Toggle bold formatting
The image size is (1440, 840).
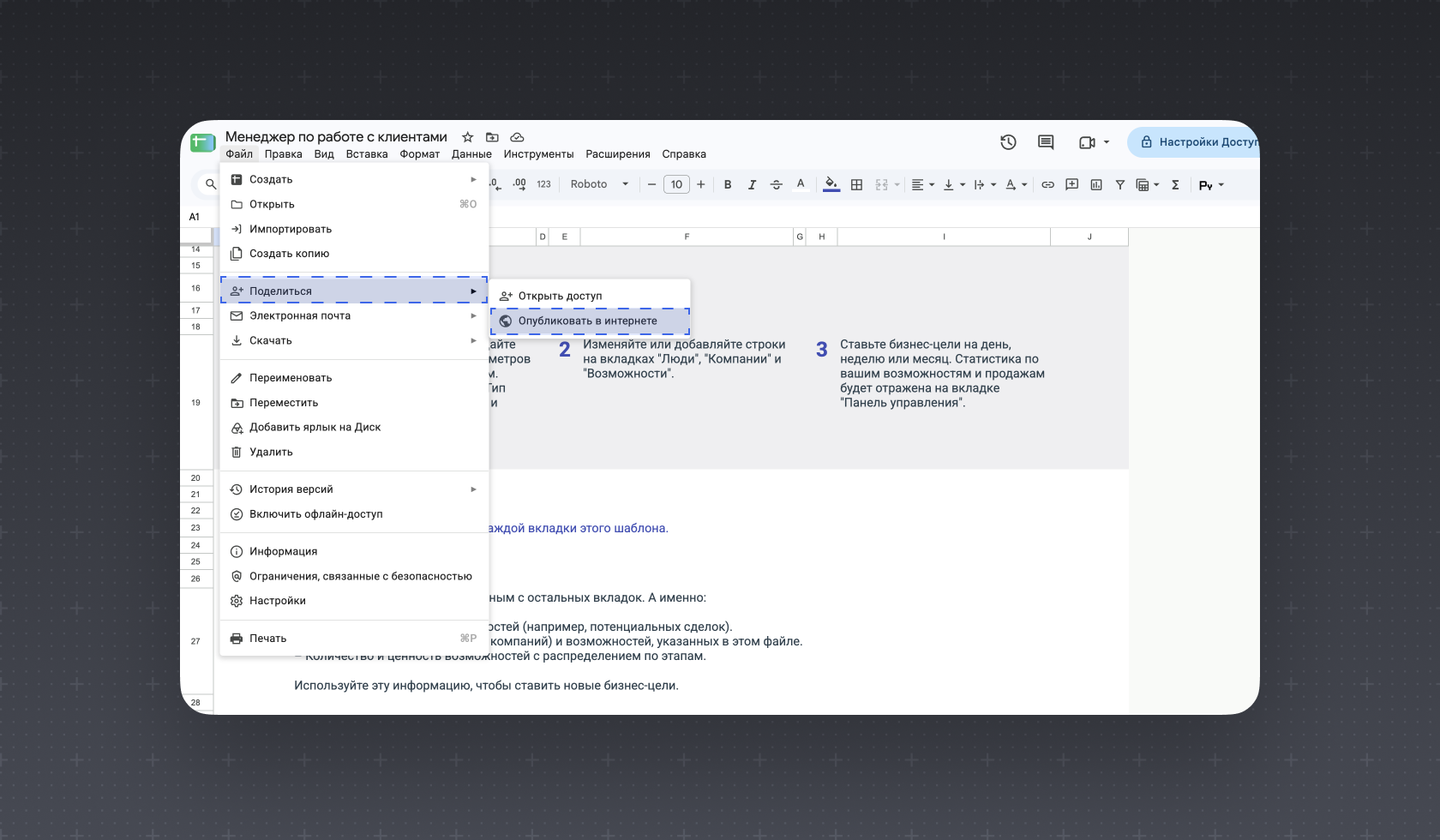[728, 184]
